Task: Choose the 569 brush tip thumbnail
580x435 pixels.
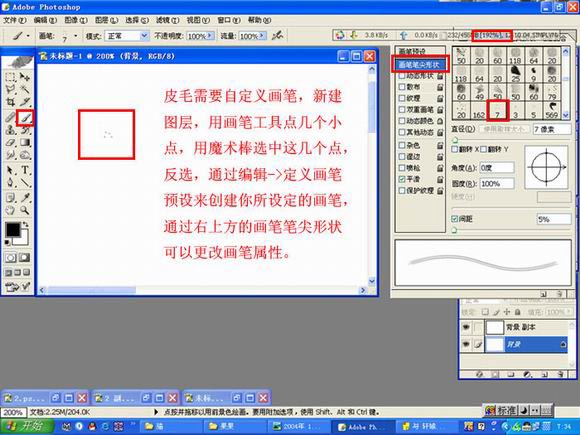Action: point(552,111)
